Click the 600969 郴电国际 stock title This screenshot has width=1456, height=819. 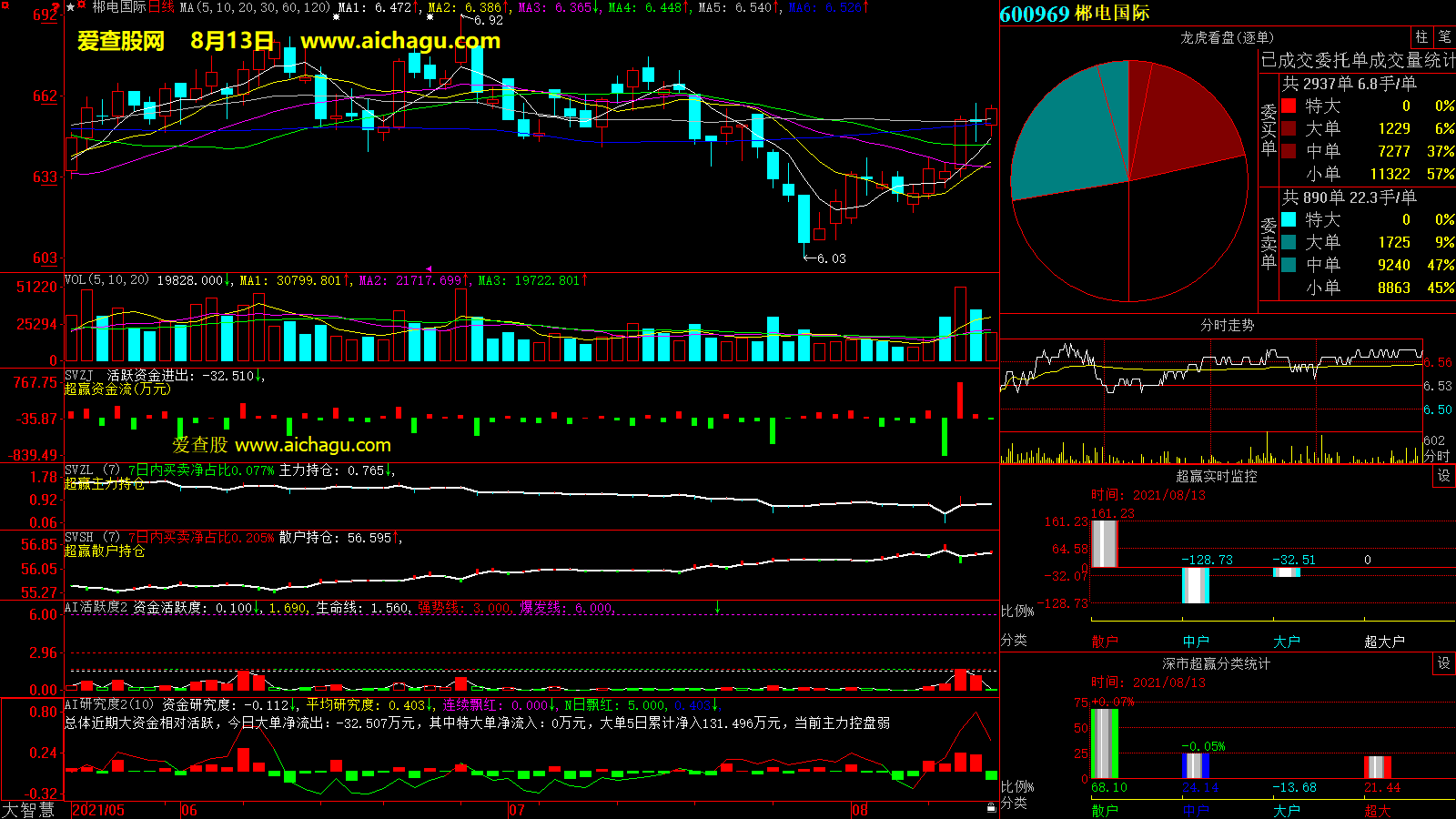[1074, 14]
